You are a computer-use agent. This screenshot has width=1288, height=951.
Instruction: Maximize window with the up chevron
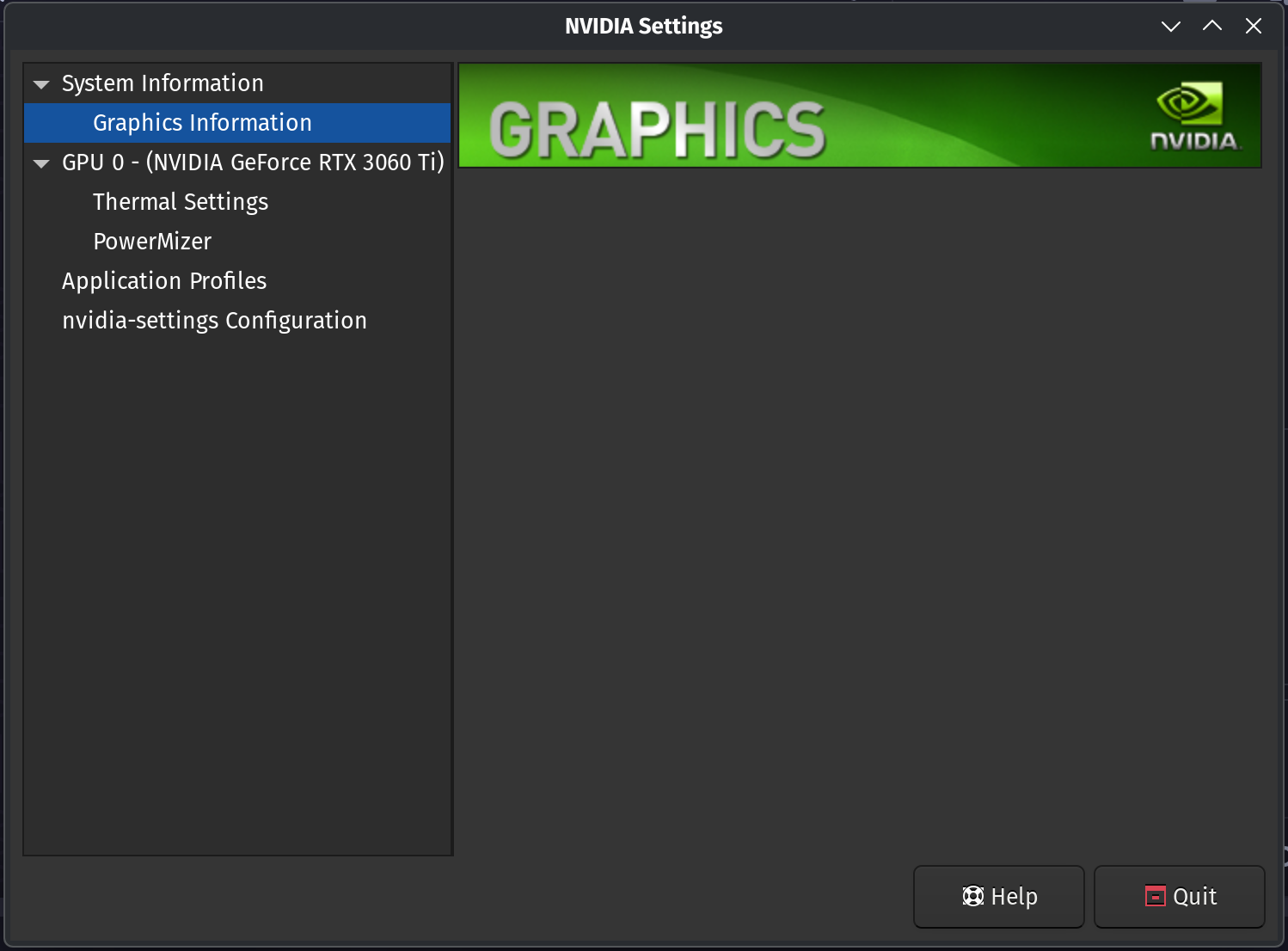[1211, 26]
